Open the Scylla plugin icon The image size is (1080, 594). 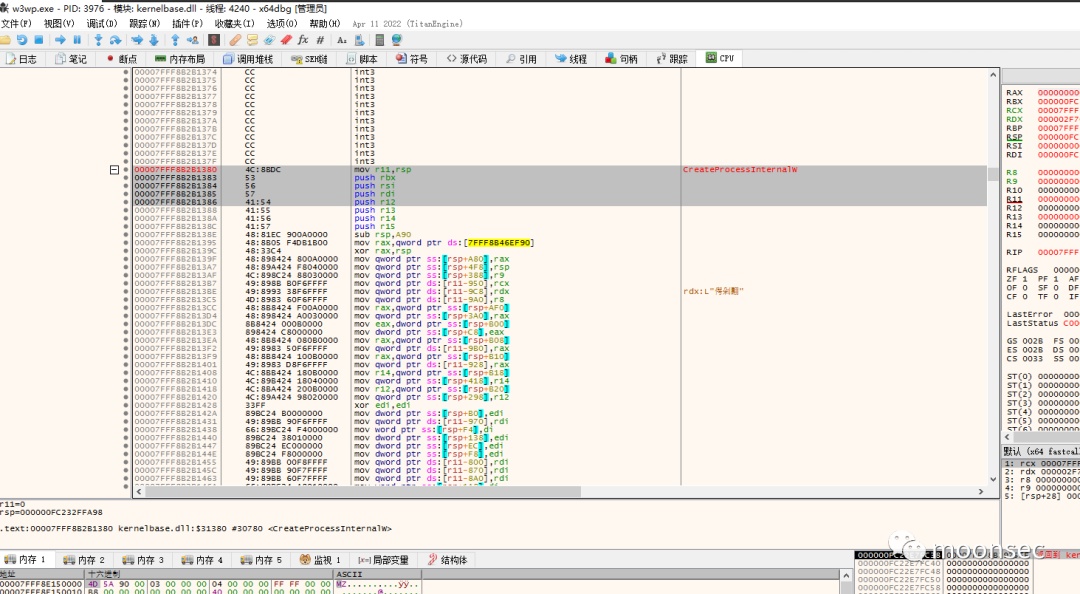point(214,41)
